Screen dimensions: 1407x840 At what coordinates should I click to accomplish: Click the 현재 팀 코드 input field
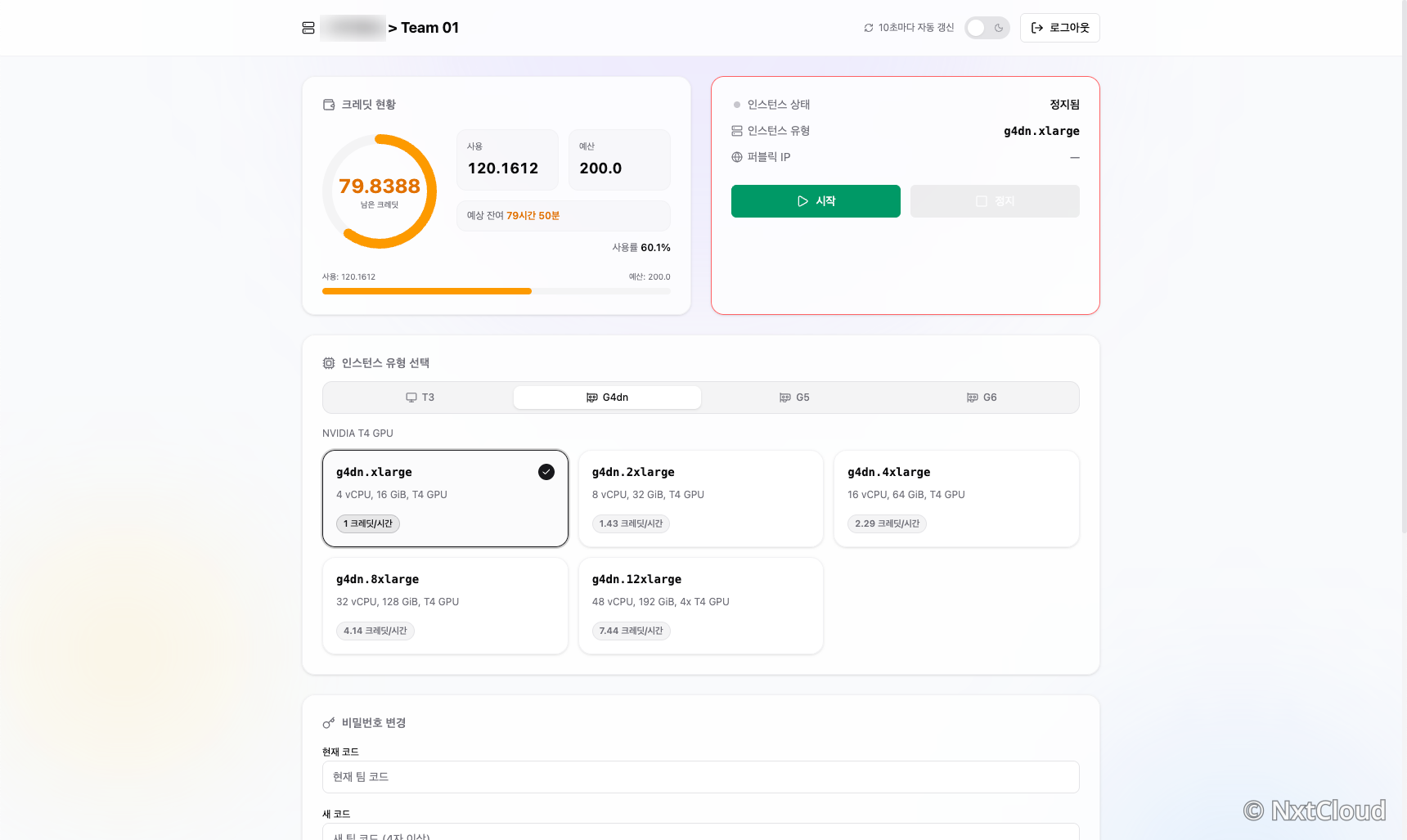[701, 777]
